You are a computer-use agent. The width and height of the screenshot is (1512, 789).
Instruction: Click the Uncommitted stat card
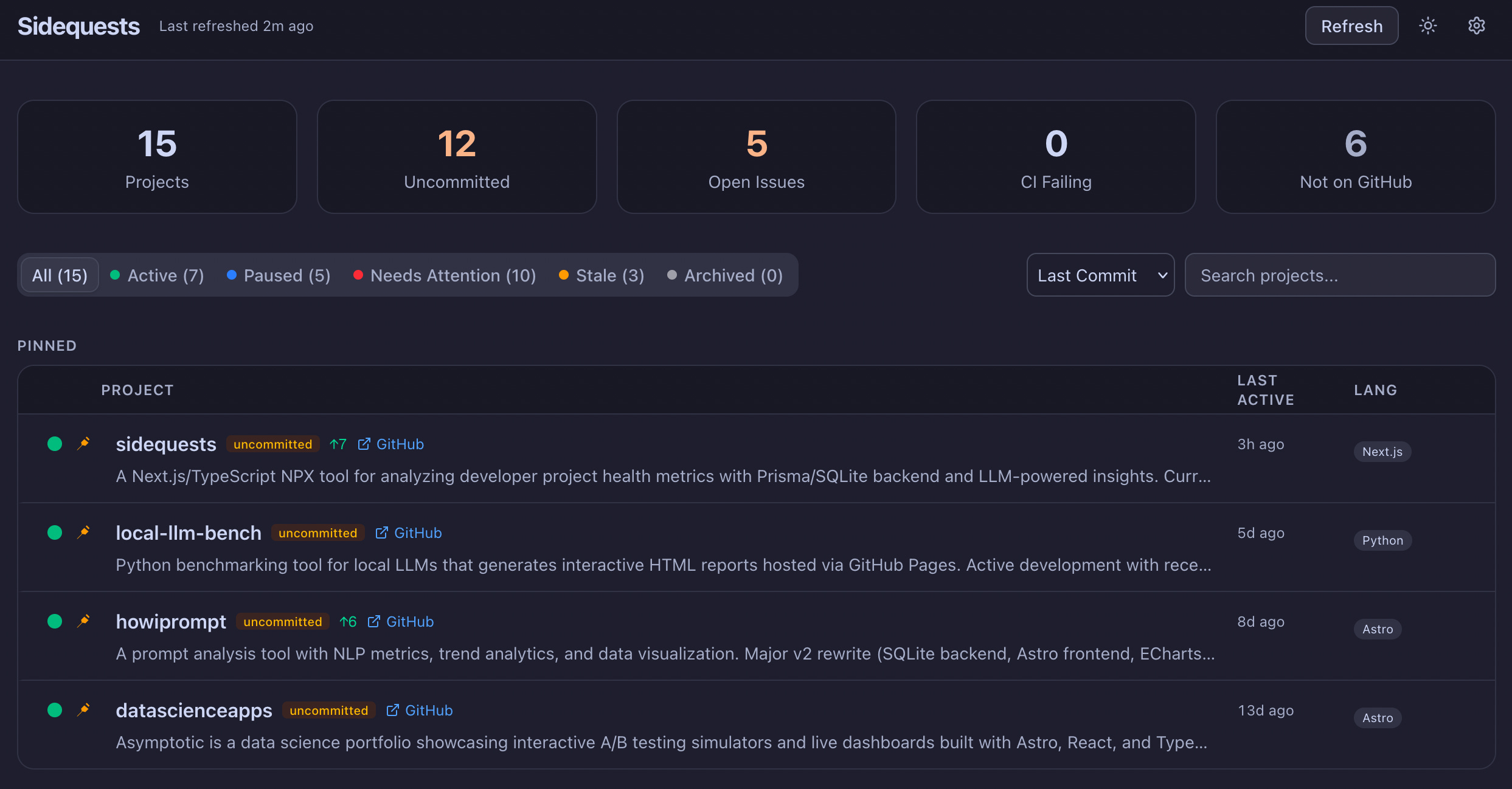[456, 157]
